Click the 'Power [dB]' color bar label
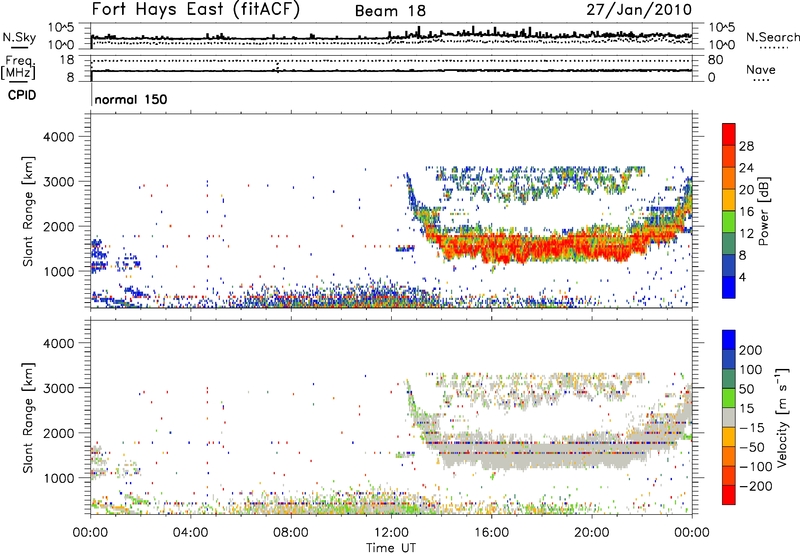Viewport: 800px width, 554px height. pos(763,211)
